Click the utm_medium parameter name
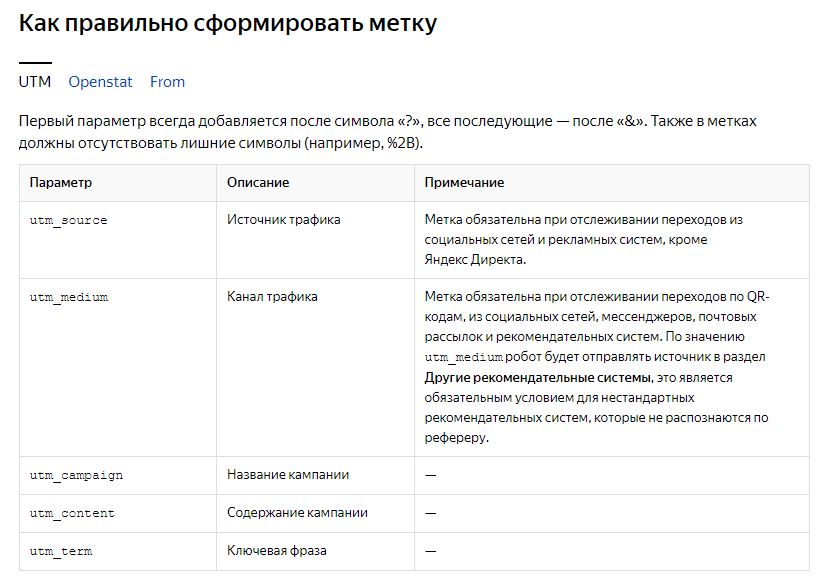The image size is (821, 581). click(x=68, y=296)
